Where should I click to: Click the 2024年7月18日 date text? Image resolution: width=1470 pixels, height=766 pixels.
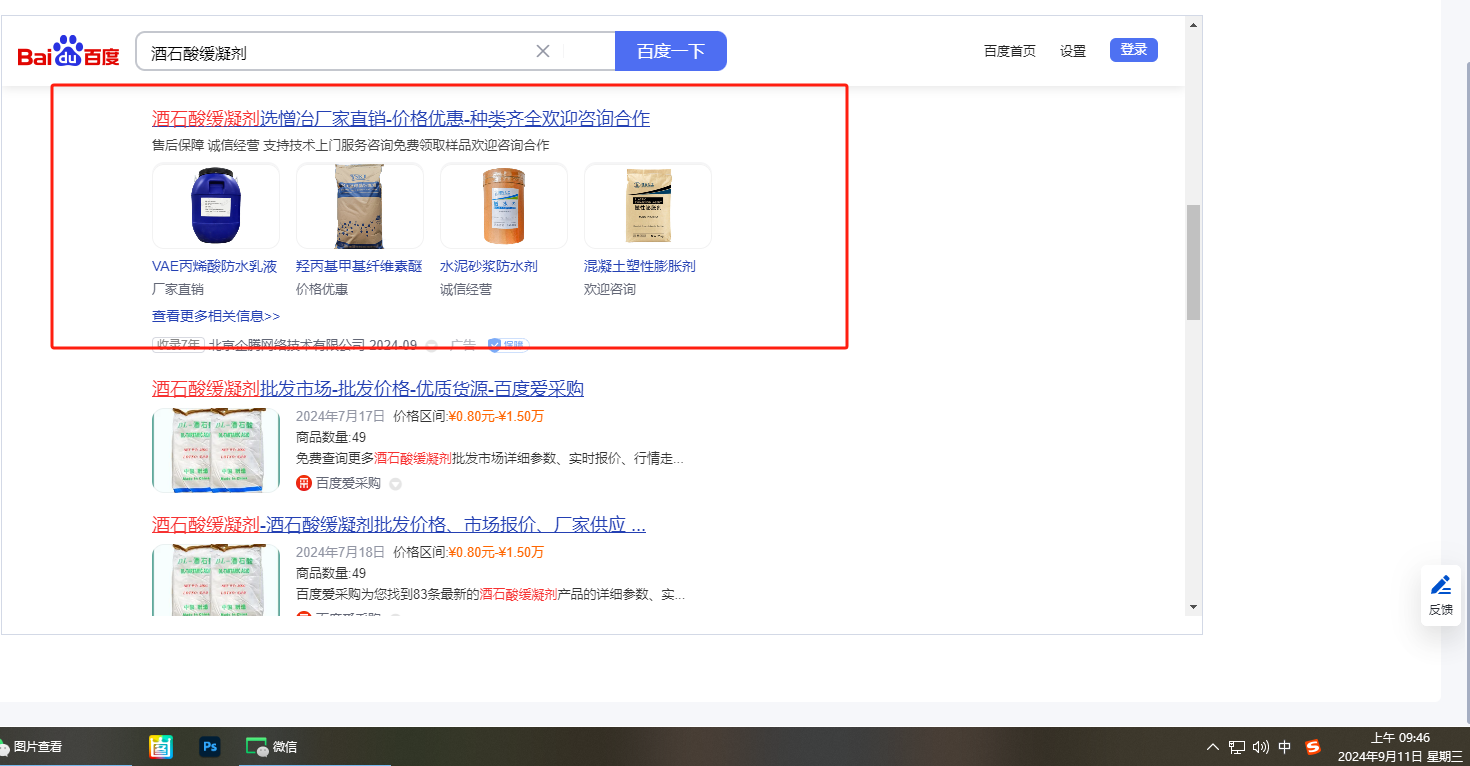coord(340,552)
